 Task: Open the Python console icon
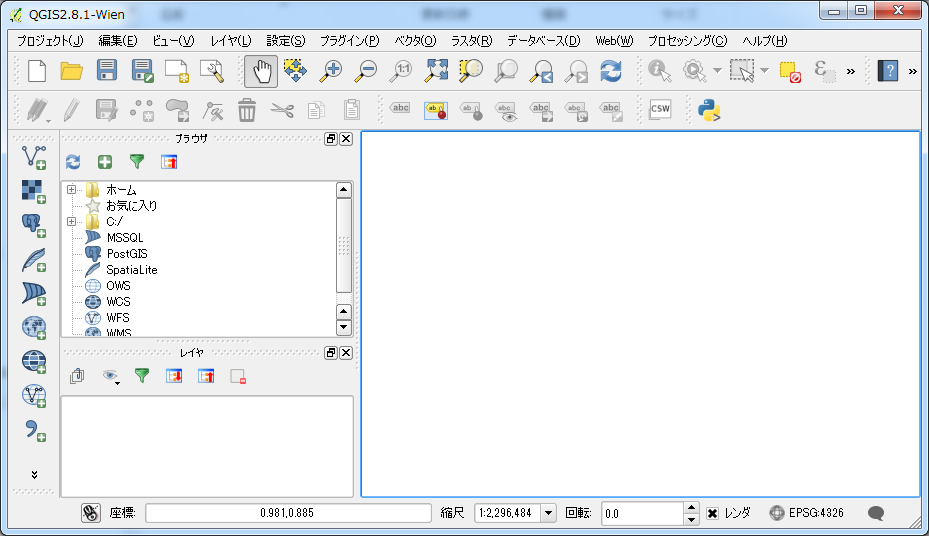(710, 110)
